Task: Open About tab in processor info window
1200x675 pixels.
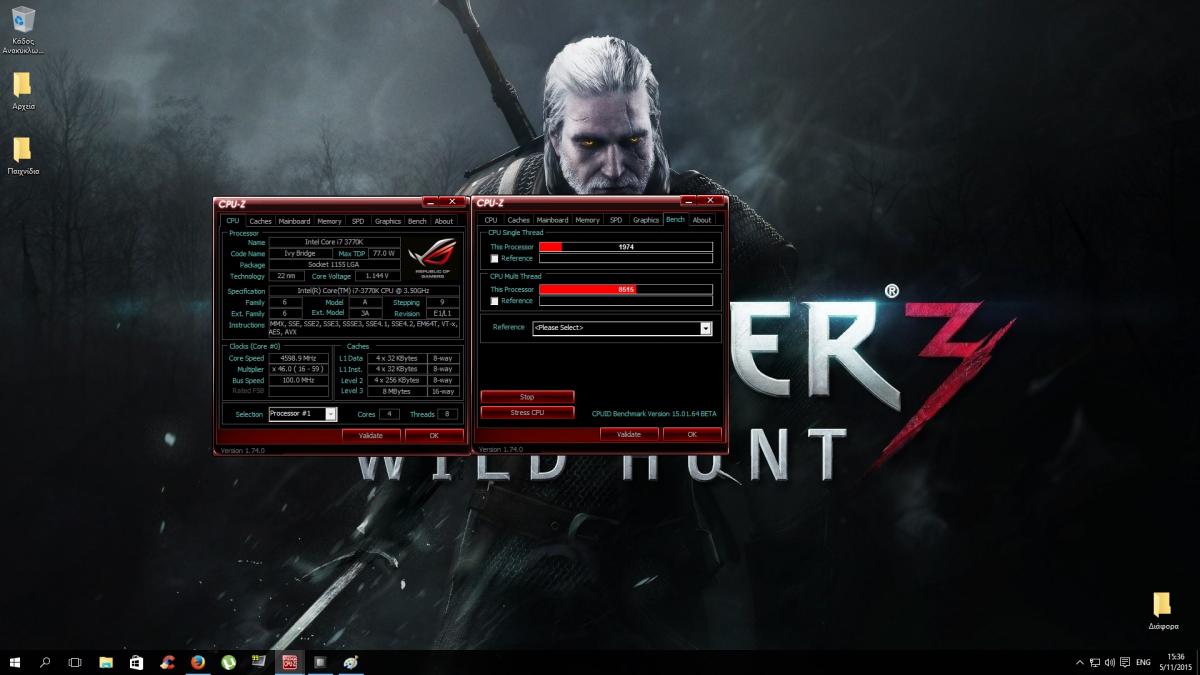Action: pyautogui.click(x=444, y=221)
